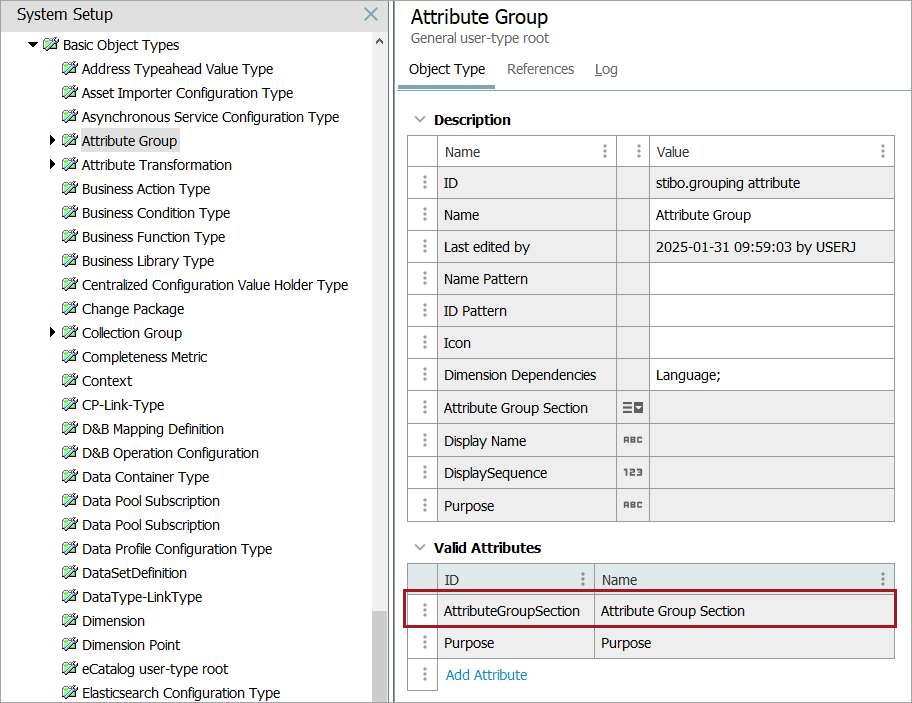The width and height of the screenshot is (912, 703).
Task: Click the DataSetDefinition icon
Action: pyautogui.click(x=70, y=572)
